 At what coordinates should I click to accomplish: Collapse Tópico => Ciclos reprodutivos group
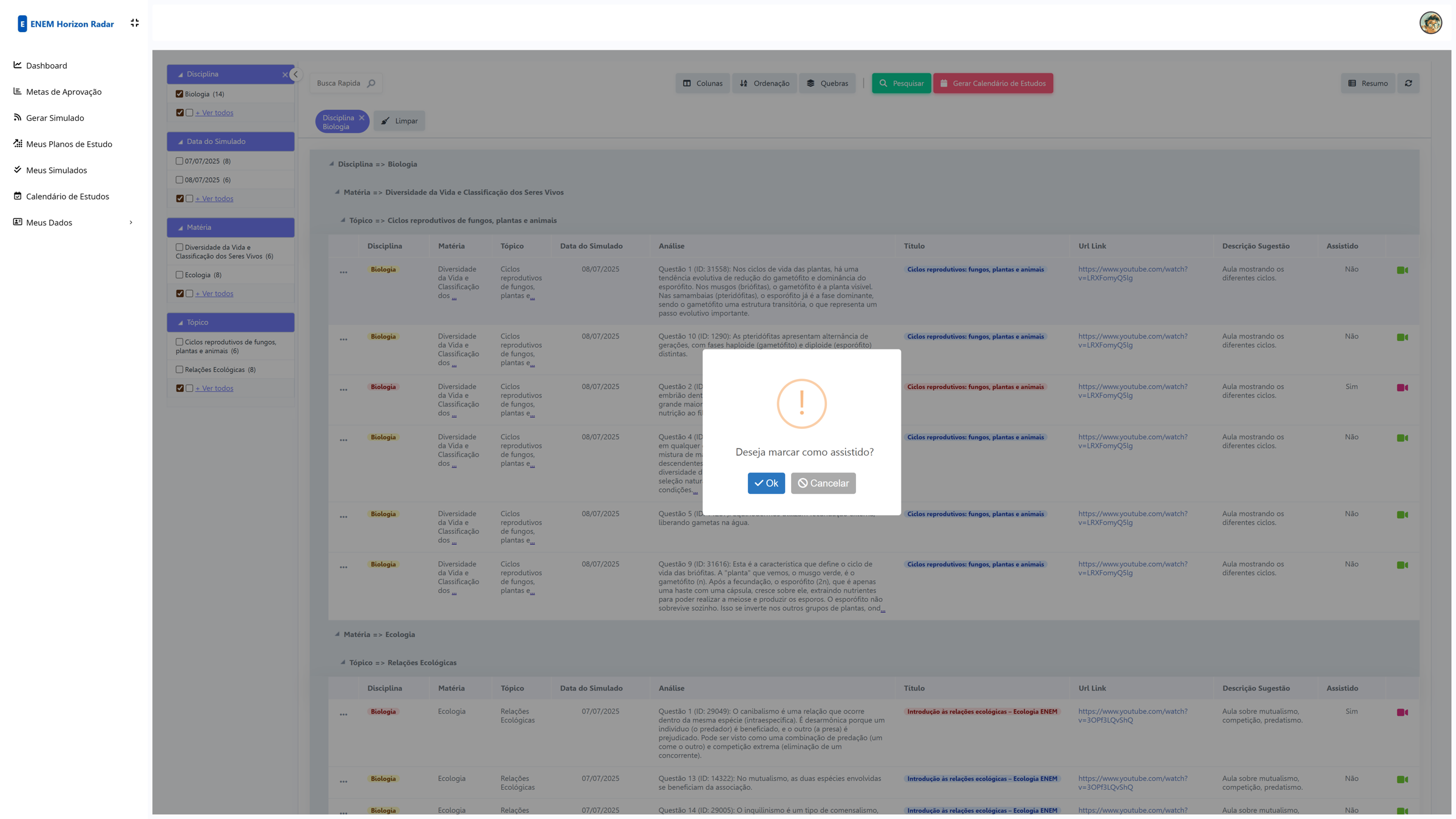point(343,220)
